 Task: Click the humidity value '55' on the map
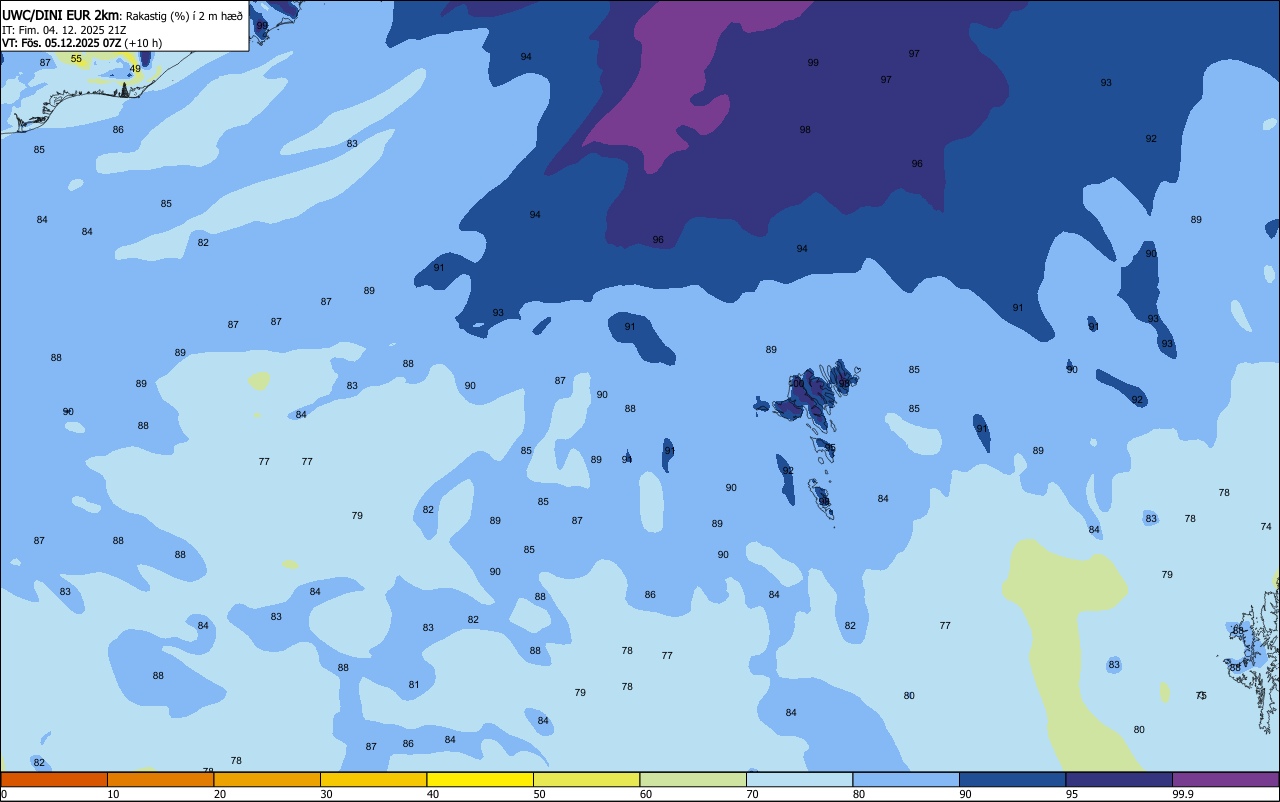[76, 59]
